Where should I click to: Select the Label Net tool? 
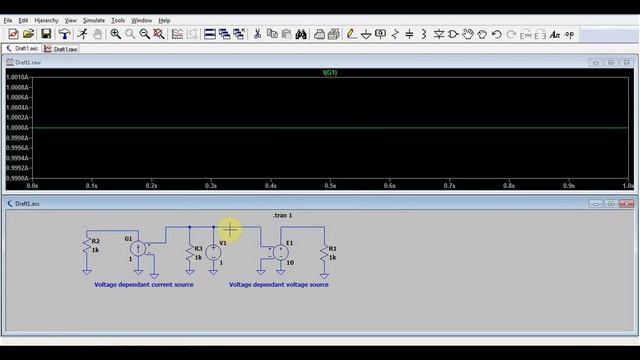(380, 34)
